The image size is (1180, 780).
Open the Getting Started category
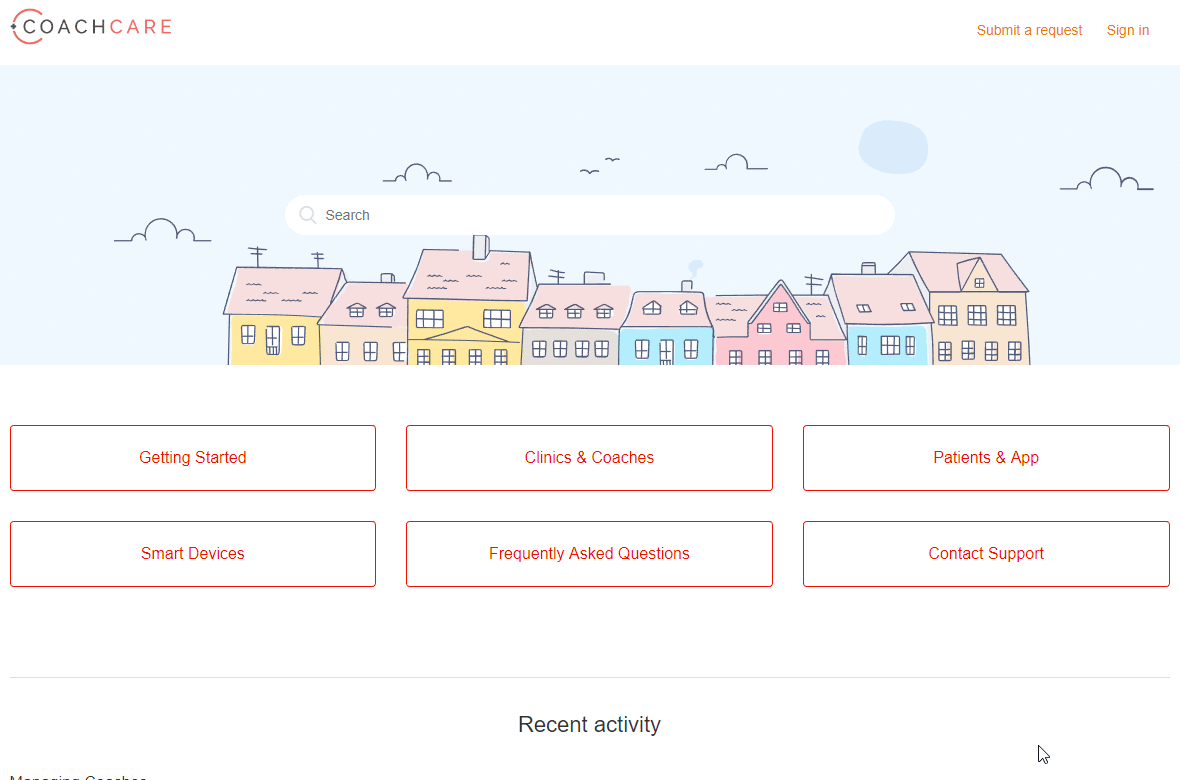point(193,458)
